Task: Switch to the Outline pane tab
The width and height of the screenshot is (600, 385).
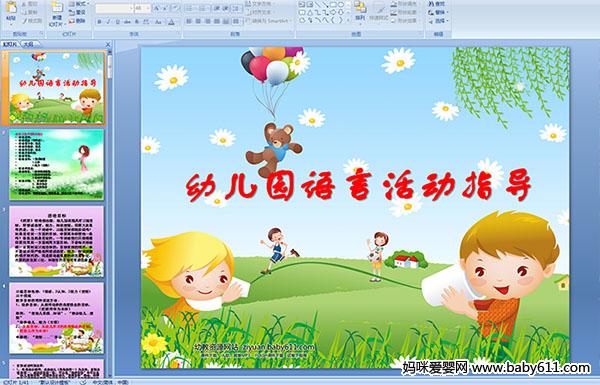Action: pos(28,44)
